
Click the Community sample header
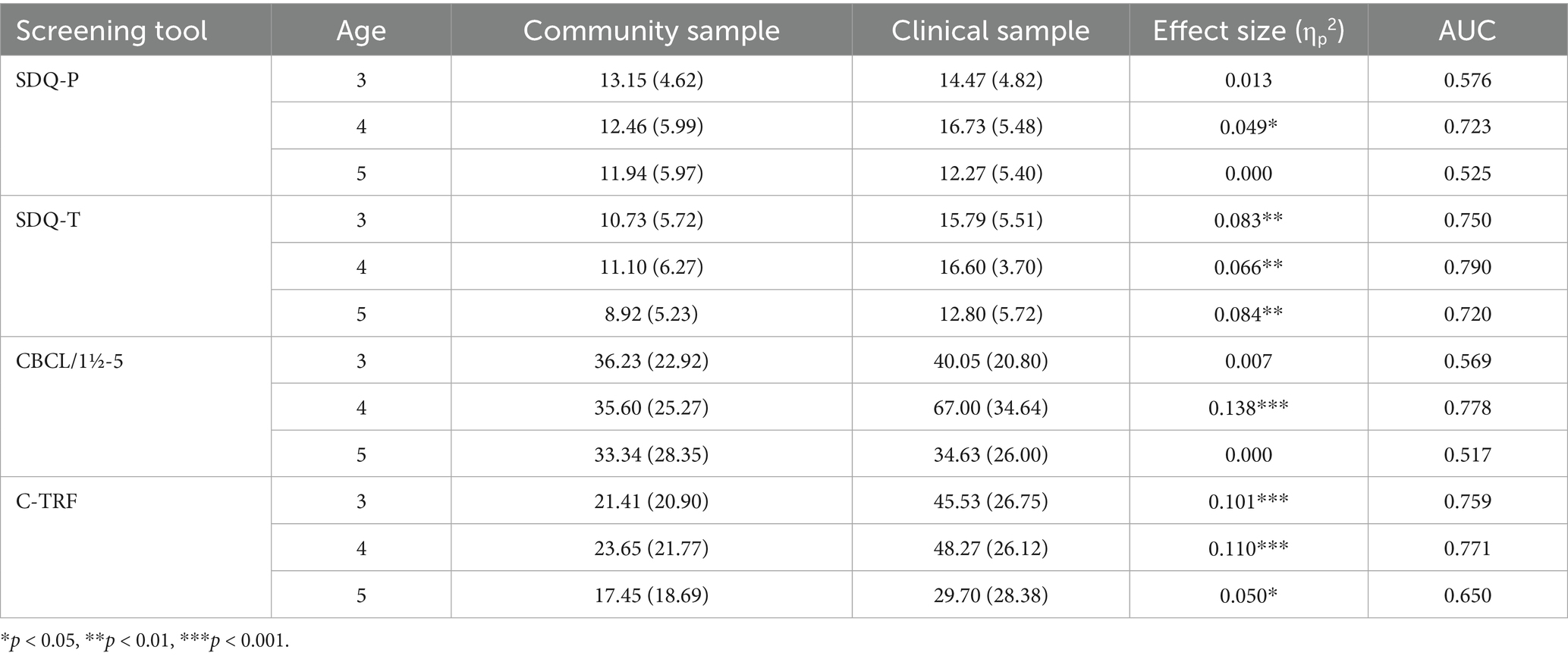(651, 30)
